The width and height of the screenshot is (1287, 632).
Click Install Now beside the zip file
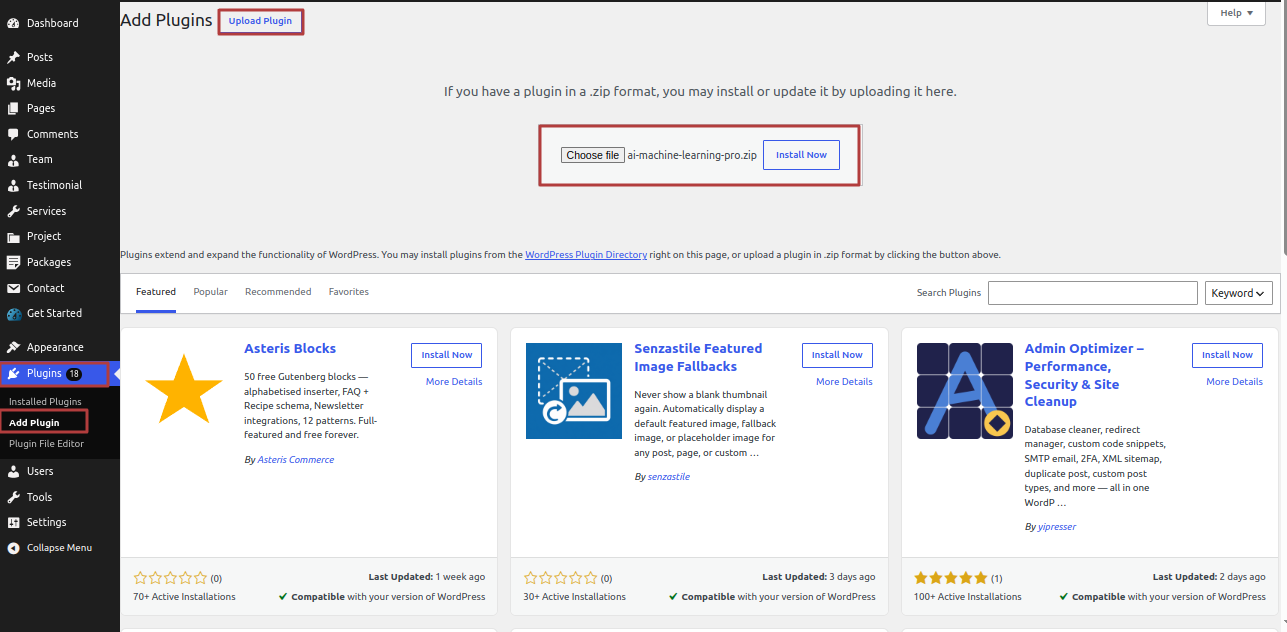(801, 155)
